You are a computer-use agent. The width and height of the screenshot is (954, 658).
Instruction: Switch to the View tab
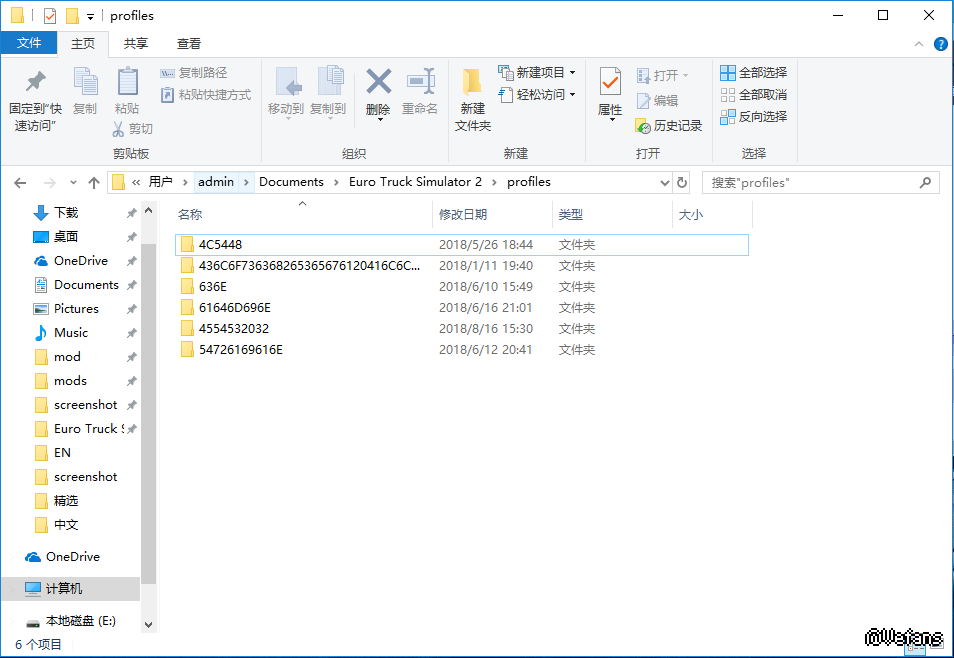(x=189, y=43)
